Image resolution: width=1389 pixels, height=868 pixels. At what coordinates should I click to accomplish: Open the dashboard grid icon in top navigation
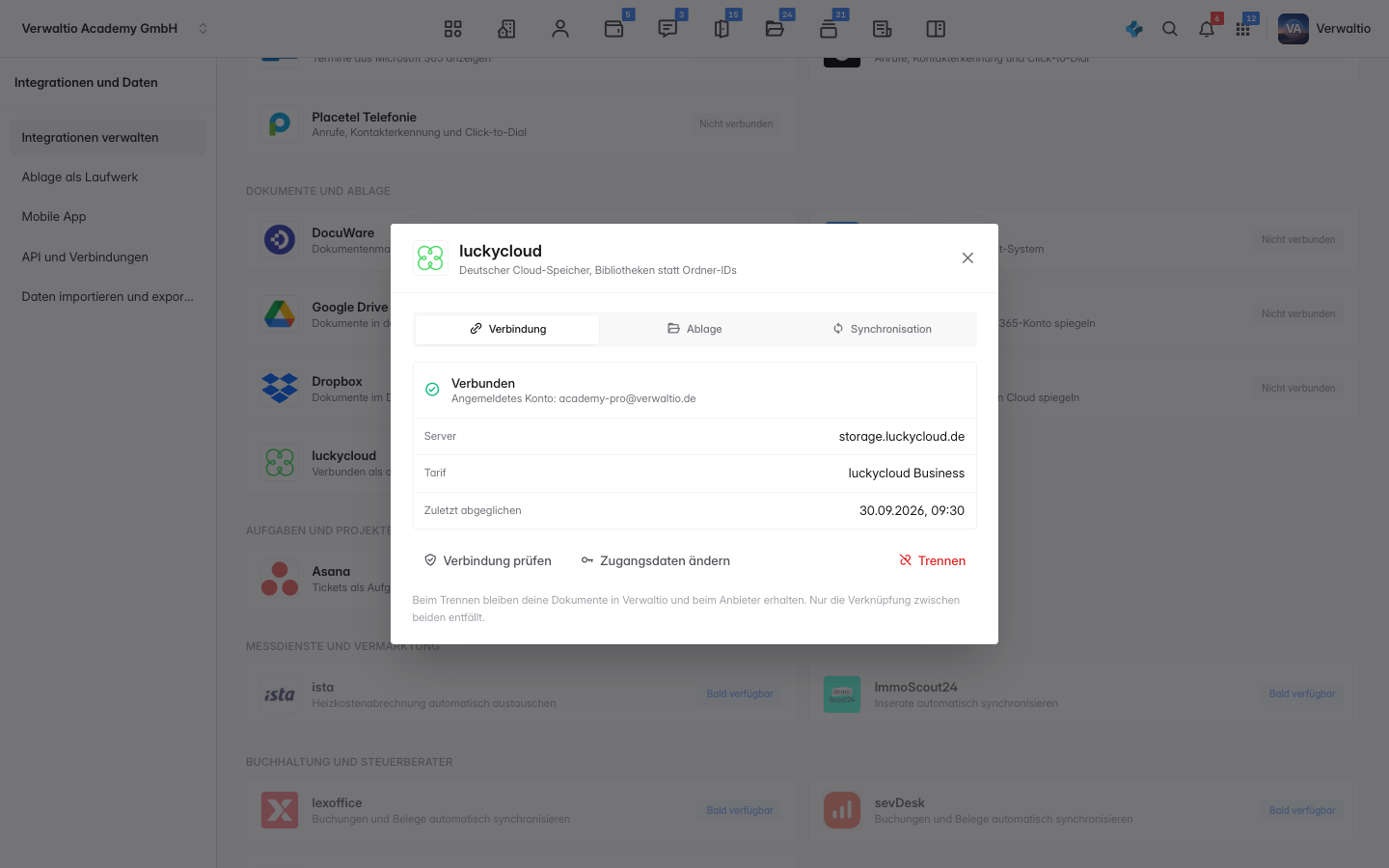point(453,29)
